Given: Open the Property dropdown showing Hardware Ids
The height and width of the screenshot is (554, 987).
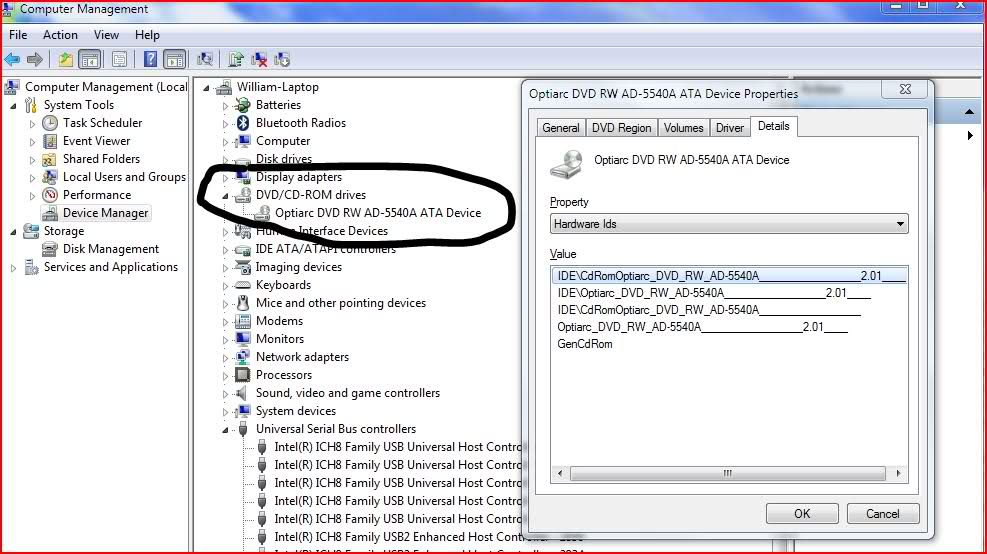Looking at the screenshot, I should pos(729,223).
